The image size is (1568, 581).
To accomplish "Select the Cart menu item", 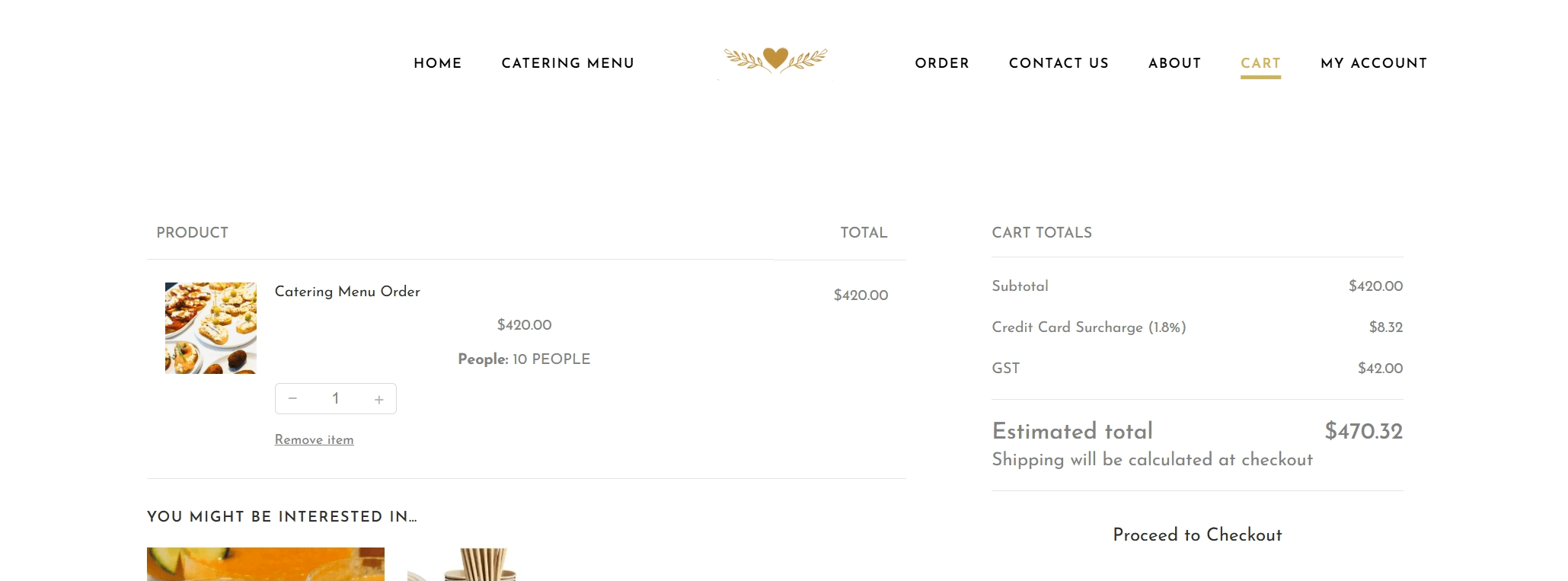I will (x=1260, y=63).
